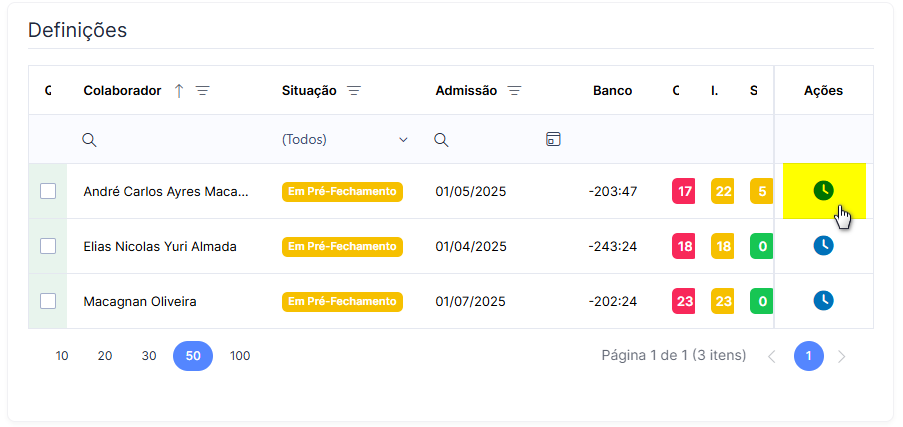The image size is (903, 427).
Task: Choose 10 items per page
Action: [62, 356]
